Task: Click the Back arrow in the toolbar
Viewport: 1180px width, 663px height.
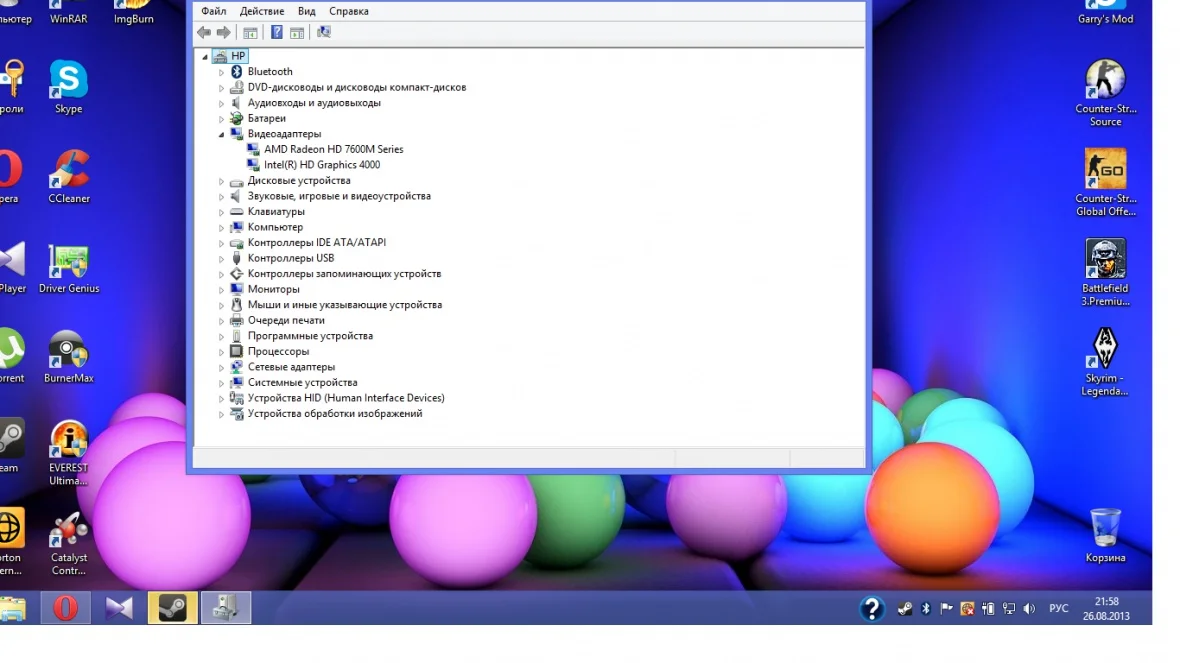Action: [x=204, y=33]
